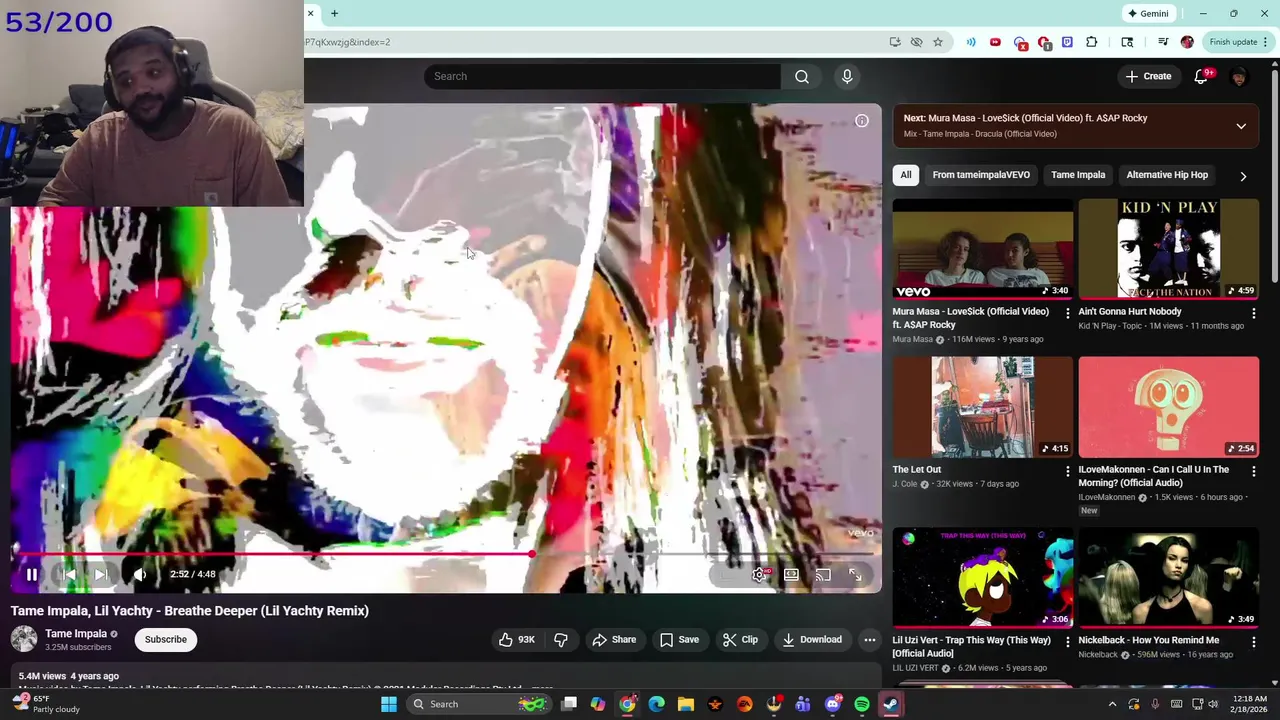Image resolution: width=1280 pixels, height=720 pixels.
Task: Open Chrome profile avatar
Action: (x=1187, y=42)
